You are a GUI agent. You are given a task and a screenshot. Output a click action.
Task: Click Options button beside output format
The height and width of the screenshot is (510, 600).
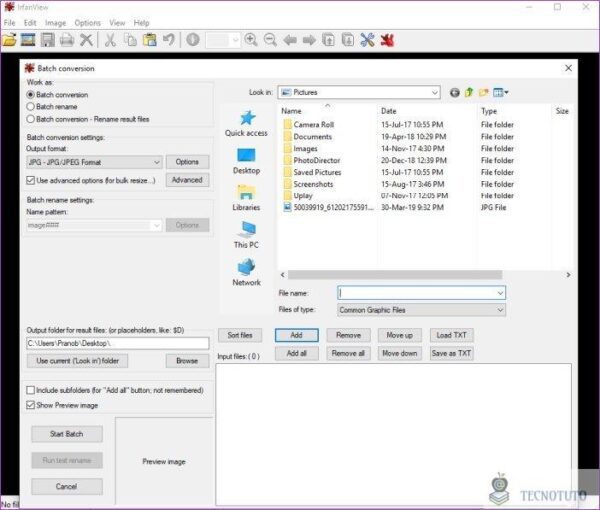187,162
